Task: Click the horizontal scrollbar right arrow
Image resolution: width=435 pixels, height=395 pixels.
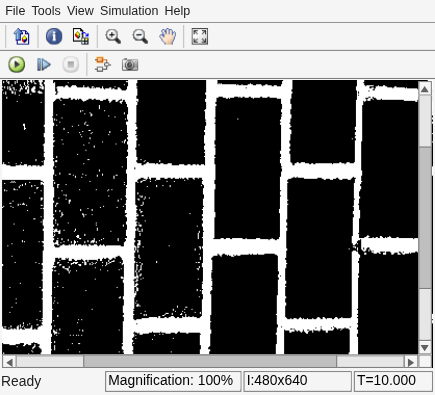Action: click(411, 362)
